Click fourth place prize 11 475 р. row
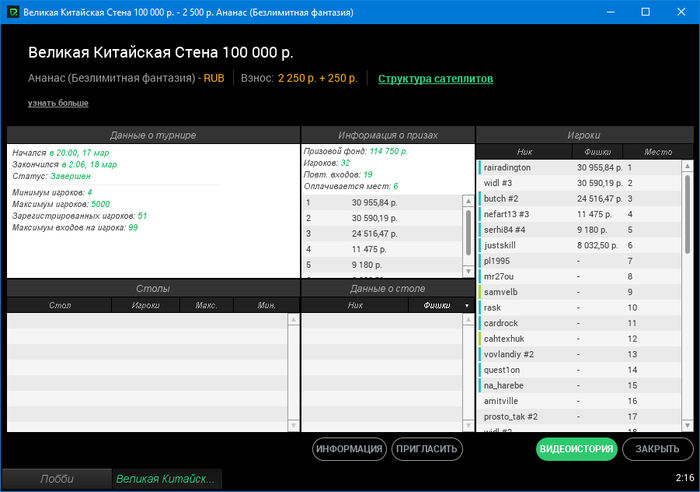Viewport: 700px width, 492px height. point(383,250)
